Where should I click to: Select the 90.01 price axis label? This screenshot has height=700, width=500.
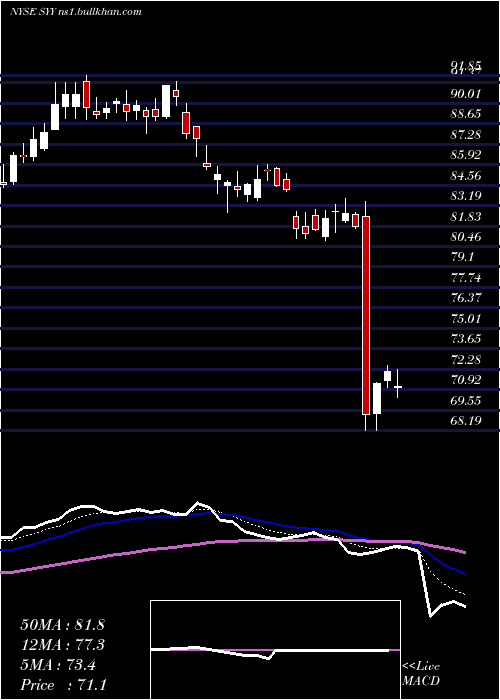pyautogui.click(x=466, y=94)
